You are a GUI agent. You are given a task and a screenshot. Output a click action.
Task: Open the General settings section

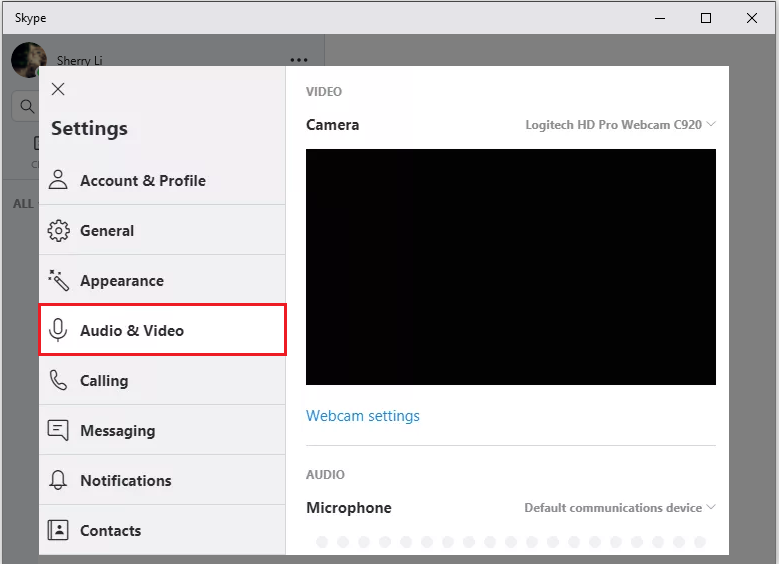tap(162, 230)
